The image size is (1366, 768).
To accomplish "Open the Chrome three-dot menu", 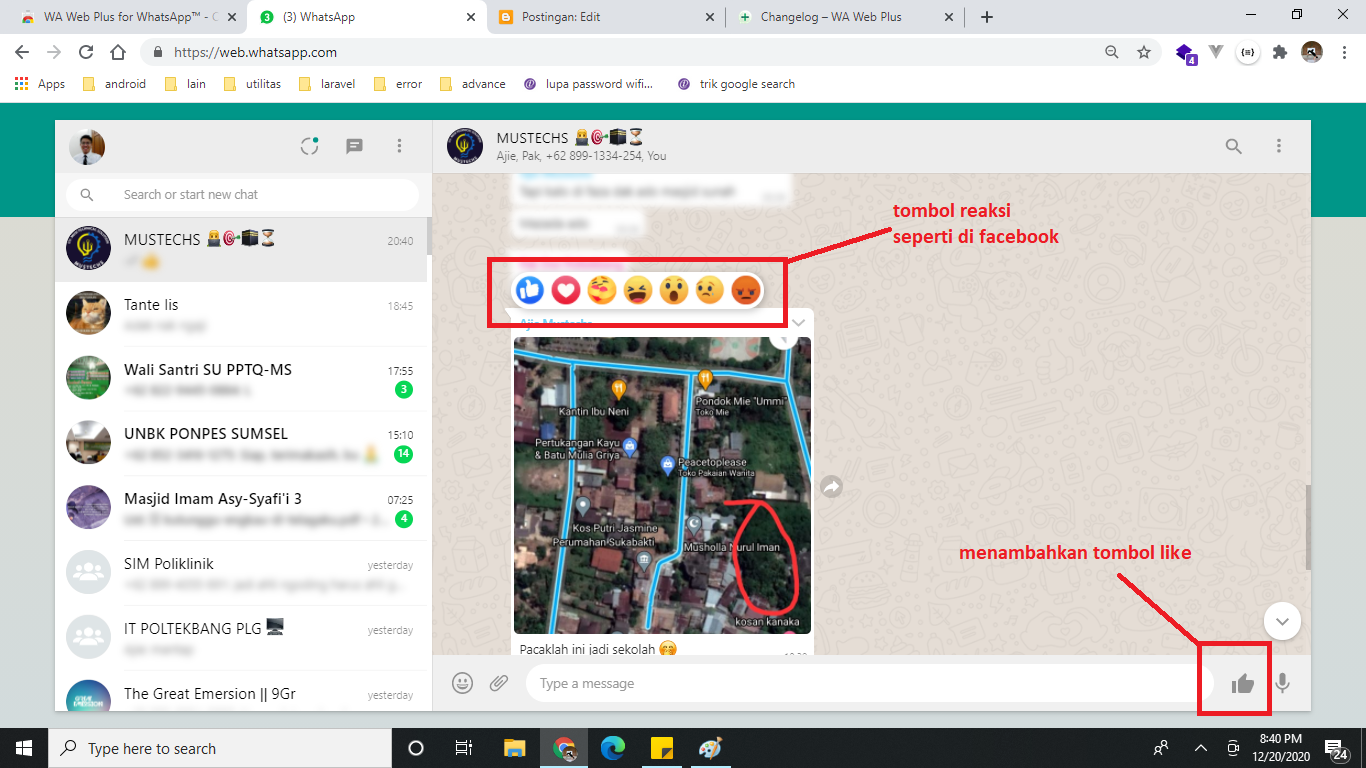I will tap(1345, 52).
